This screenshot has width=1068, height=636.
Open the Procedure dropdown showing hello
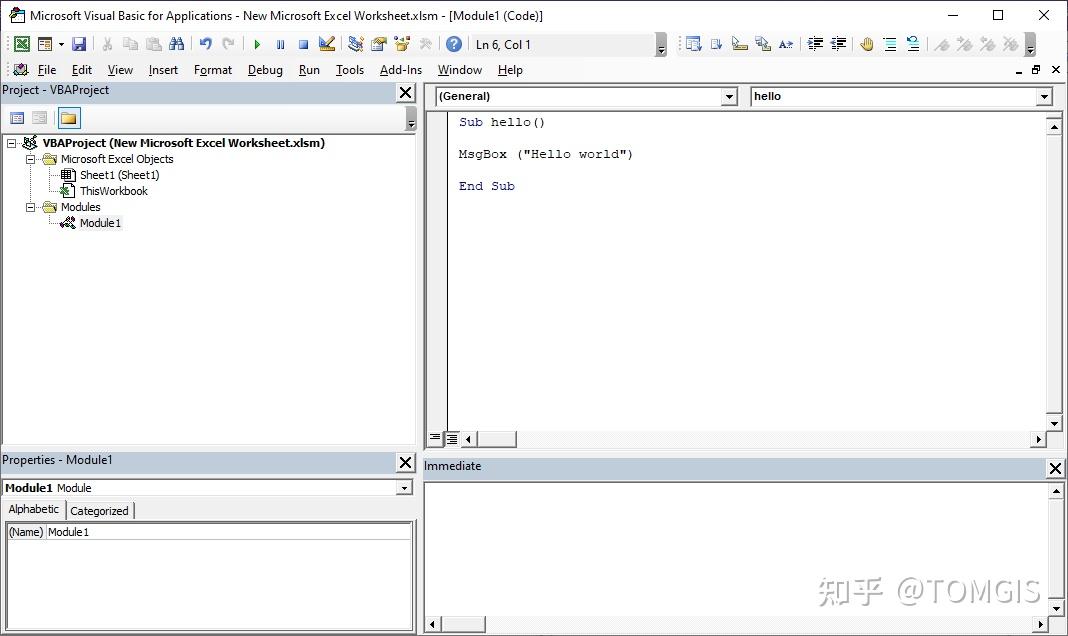tap(1045, 96)
